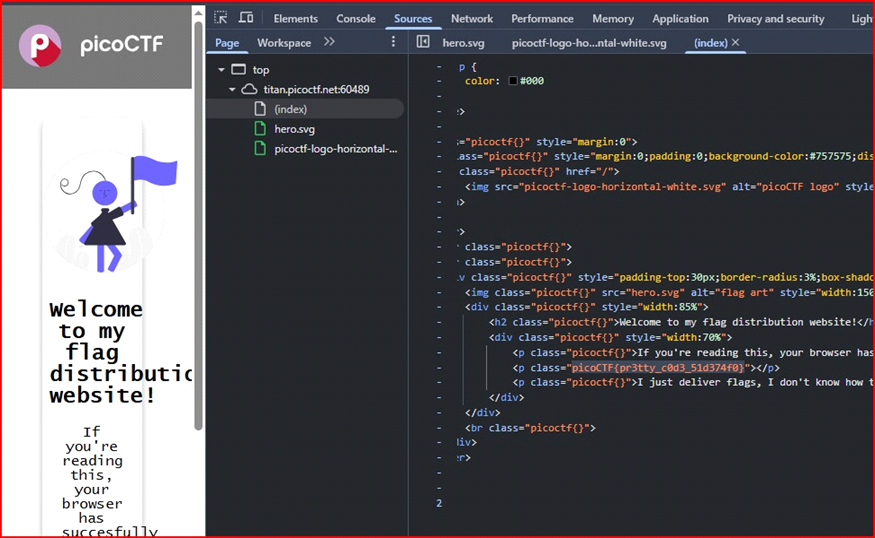Activate the inspect element picker icon

pos(220,18)
